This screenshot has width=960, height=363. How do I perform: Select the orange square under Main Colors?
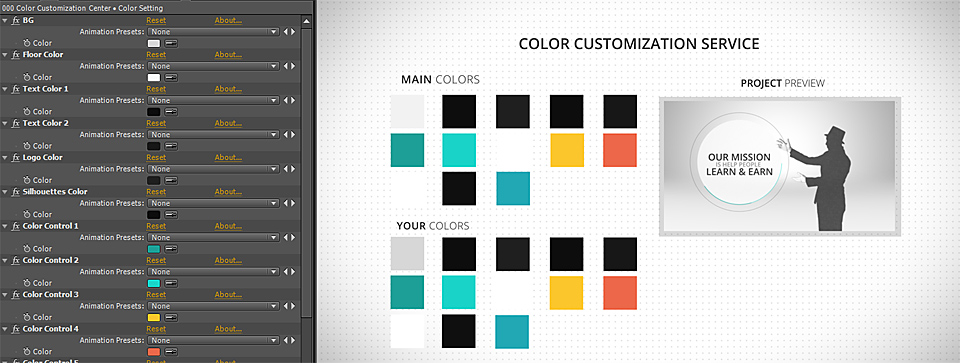coord(620,150)
